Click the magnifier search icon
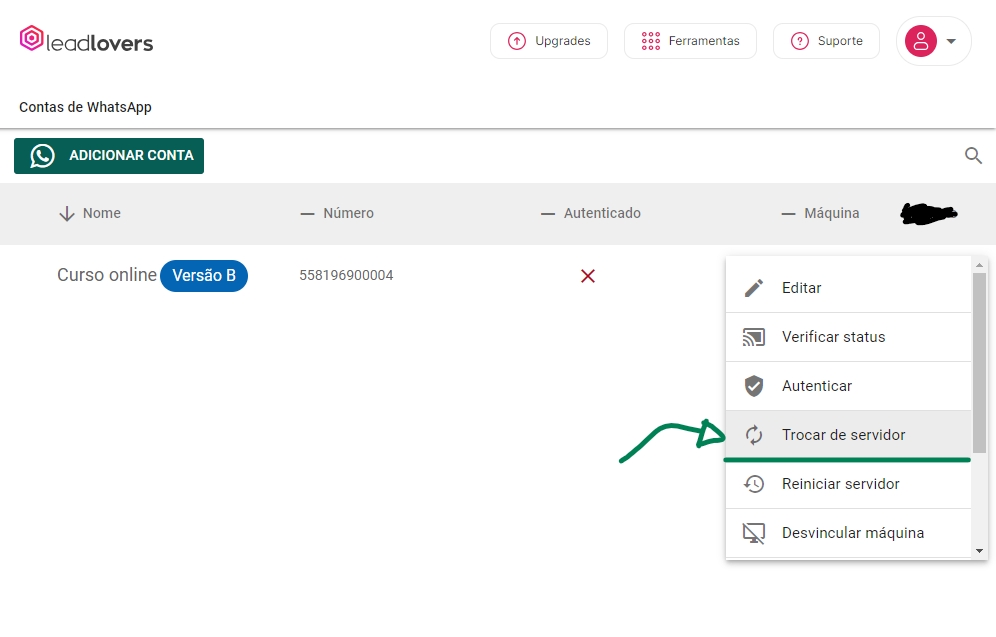 tap(973, 156)
